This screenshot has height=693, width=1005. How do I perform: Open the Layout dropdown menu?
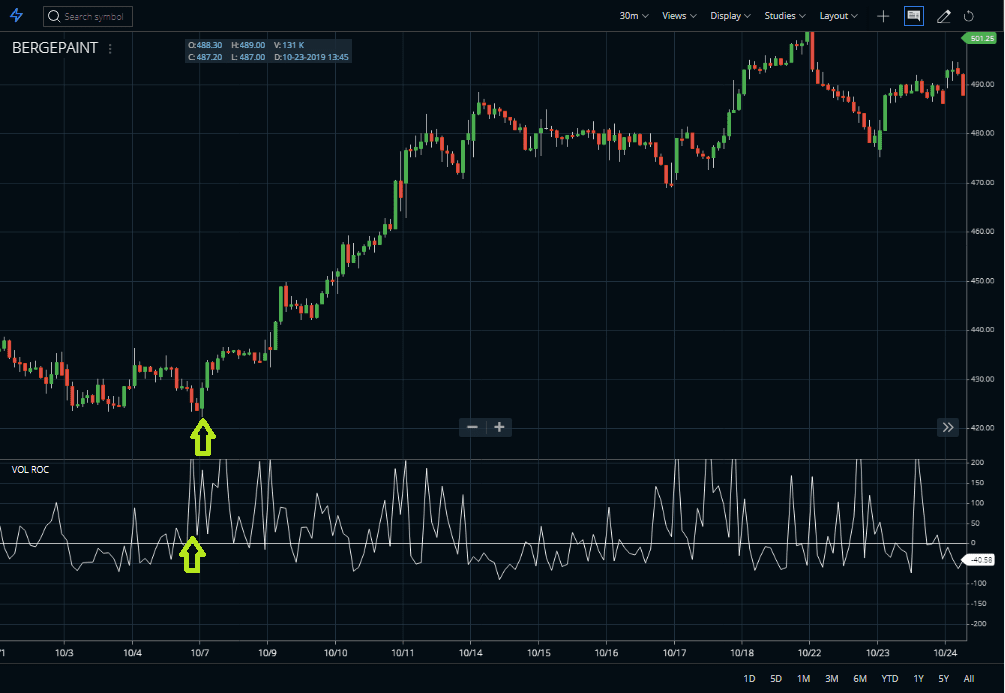[x=838, y=15]
